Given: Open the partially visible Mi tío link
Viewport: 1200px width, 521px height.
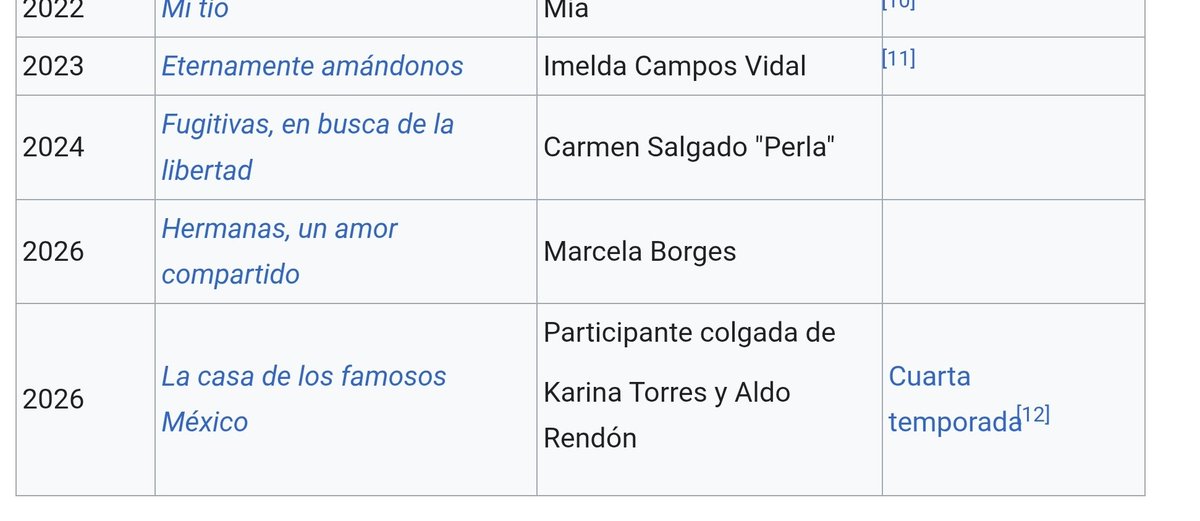Looking at the screenshot, I should click(195, 10).
